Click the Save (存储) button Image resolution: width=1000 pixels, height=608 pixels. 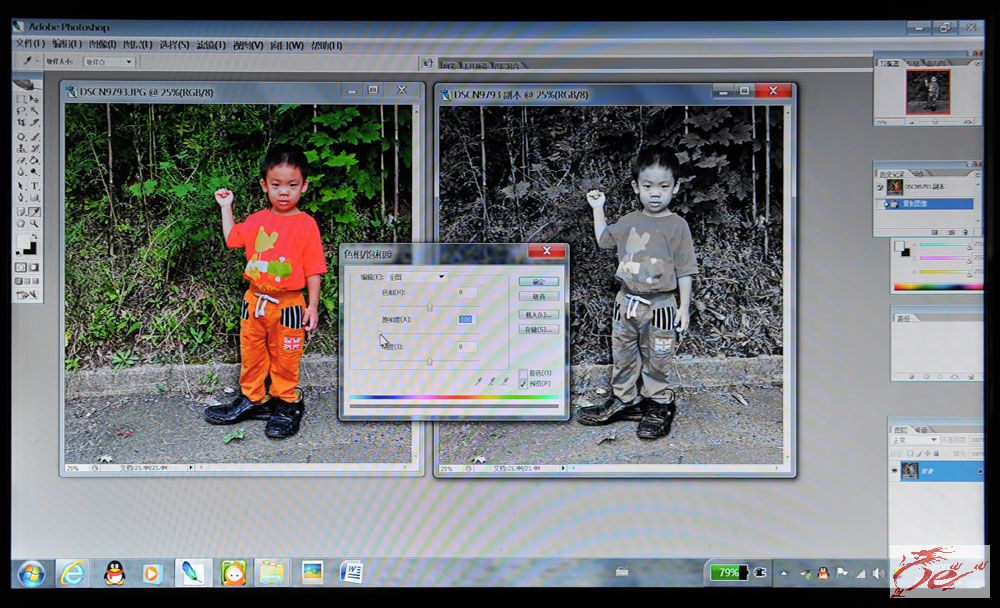coord(539,329)
